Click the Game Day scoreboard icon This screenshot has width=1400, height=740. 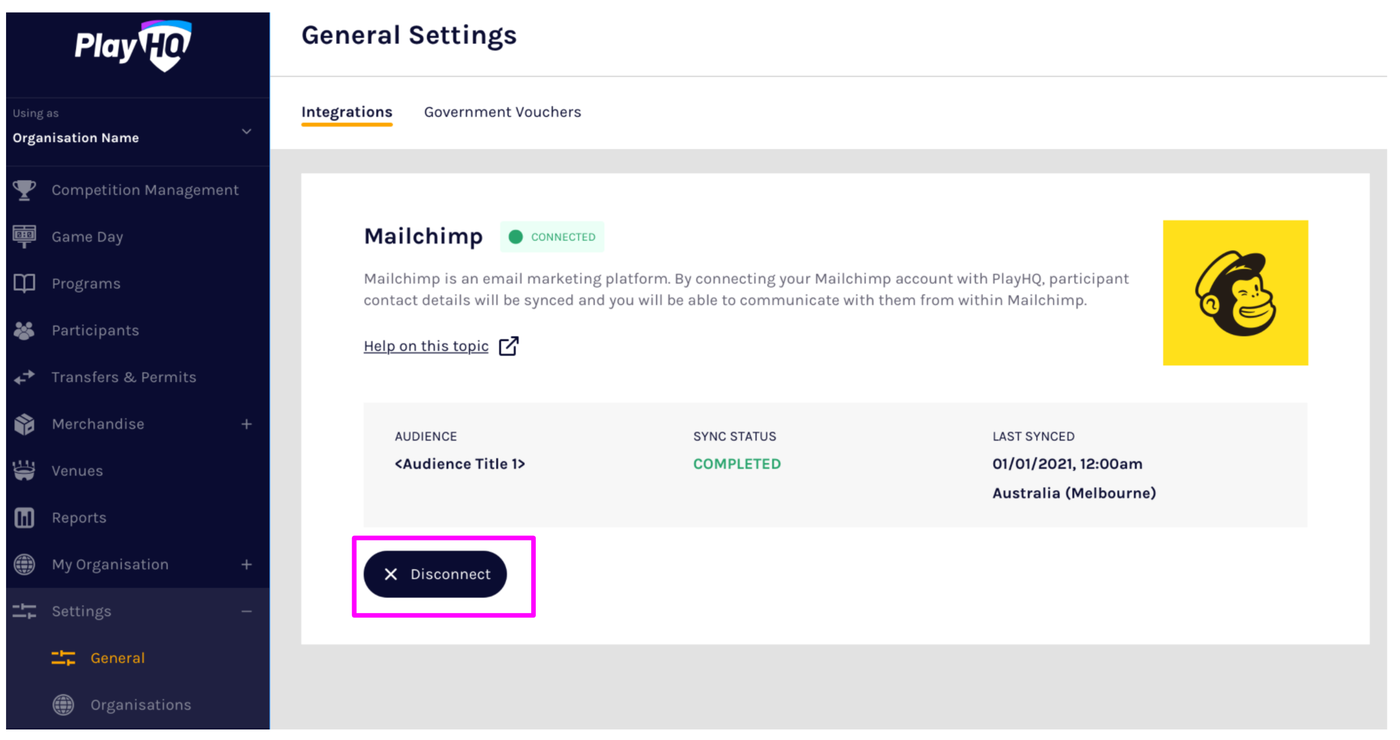pyautogui.click(x=25, y=237)
